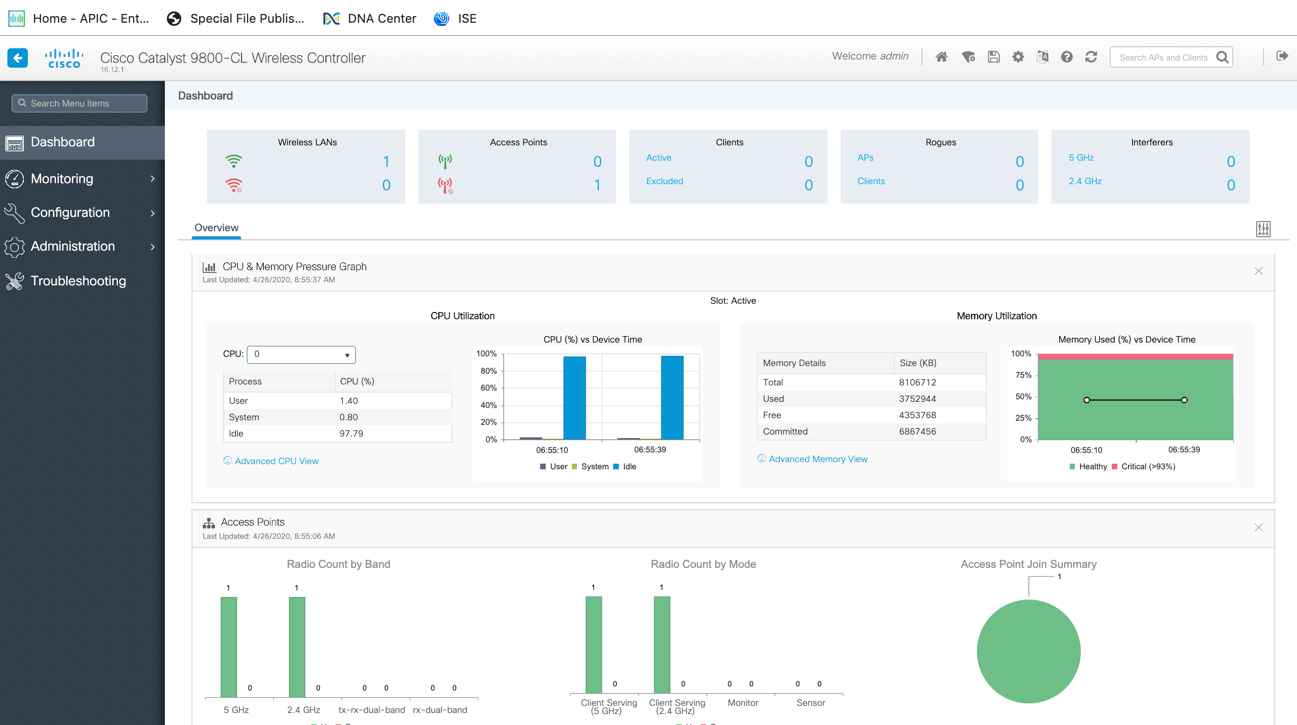Go to the Home icon in header

tap(941, 57)
